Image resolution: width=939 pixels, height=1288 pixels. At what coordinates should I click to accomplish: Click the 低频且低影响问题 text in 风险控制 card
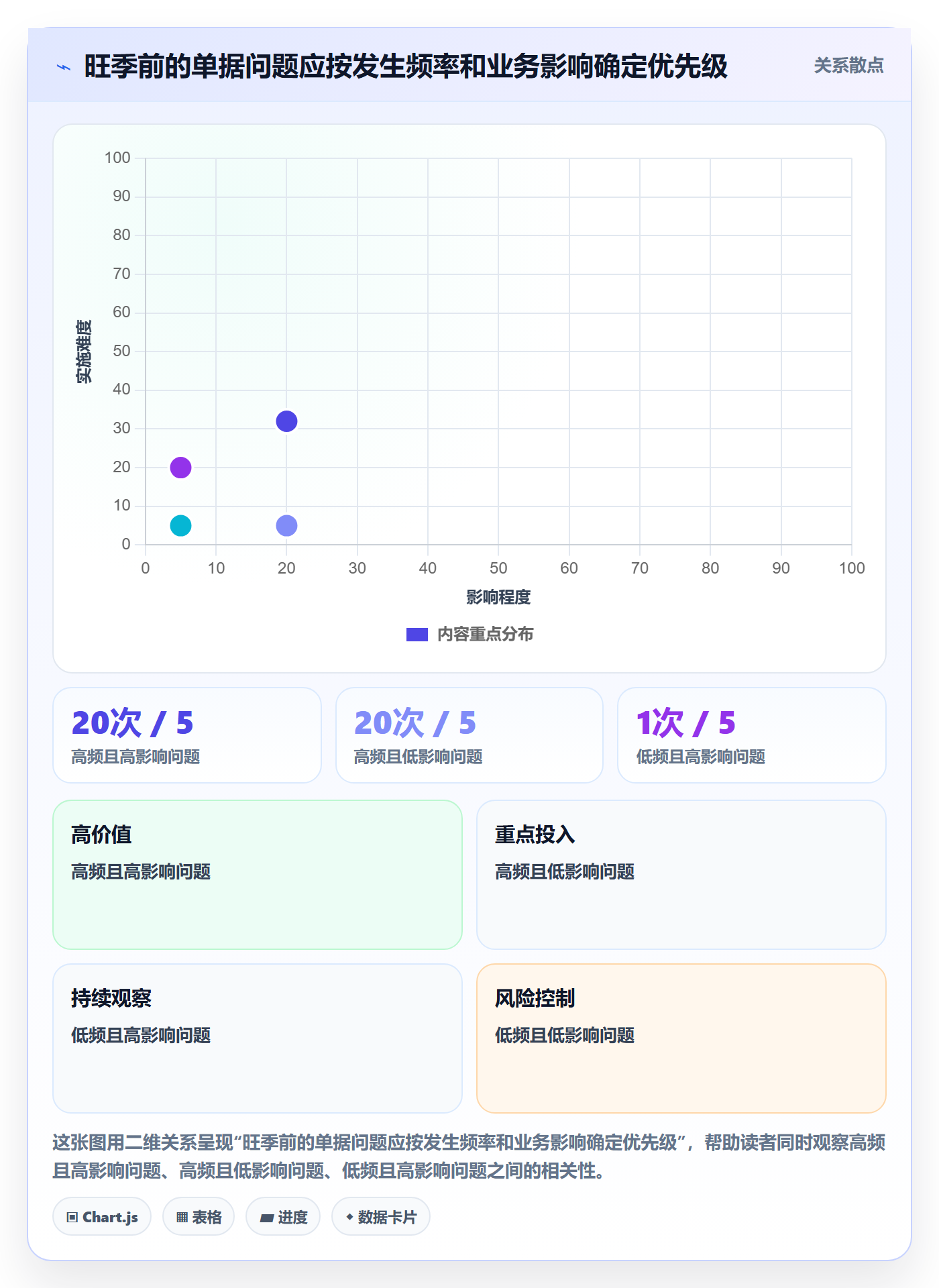pyautogui.click(x=565, y=1036)
